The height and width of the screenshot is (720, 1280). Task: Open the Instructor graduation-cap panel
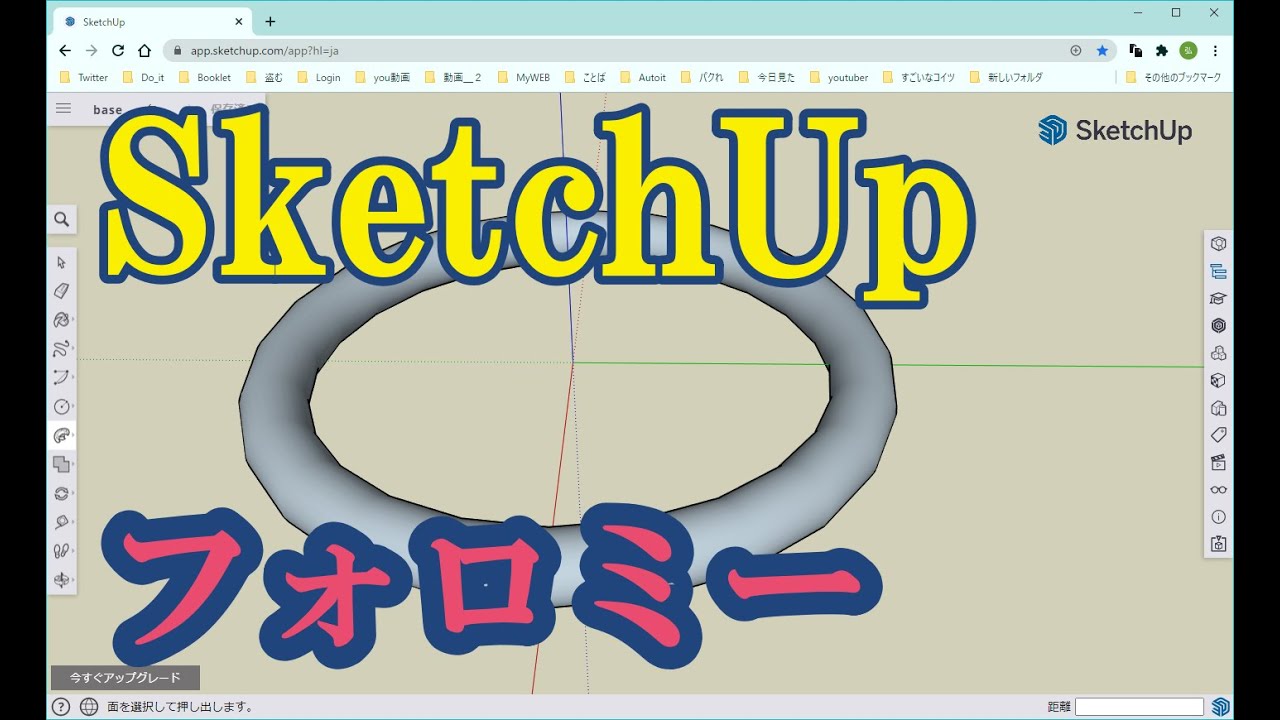[x=1218, y=298]
